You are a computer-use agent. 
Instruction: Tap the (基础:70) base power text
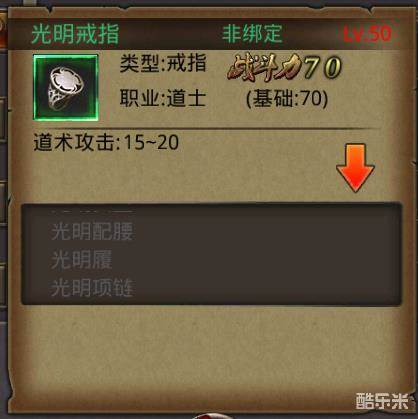point(287,99)
